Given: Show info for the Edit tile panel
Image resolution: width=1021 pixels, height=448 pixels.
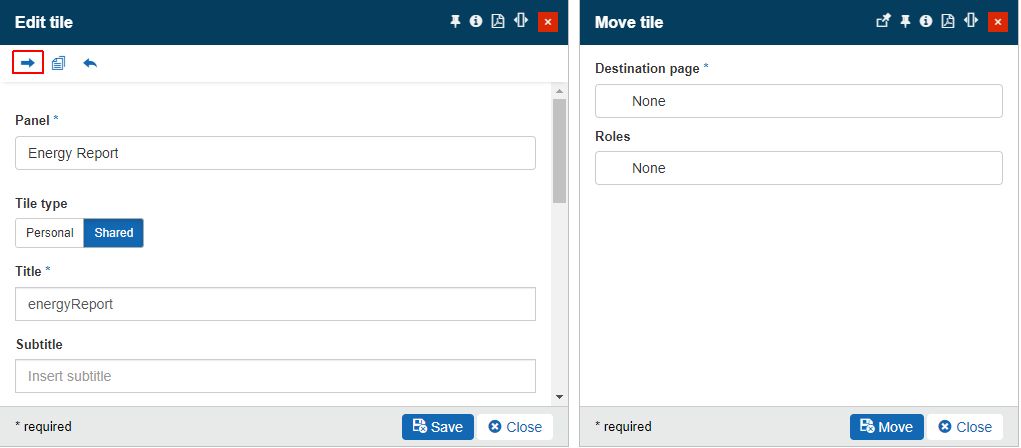Looking at the screenshot, I should click(476, 22).
